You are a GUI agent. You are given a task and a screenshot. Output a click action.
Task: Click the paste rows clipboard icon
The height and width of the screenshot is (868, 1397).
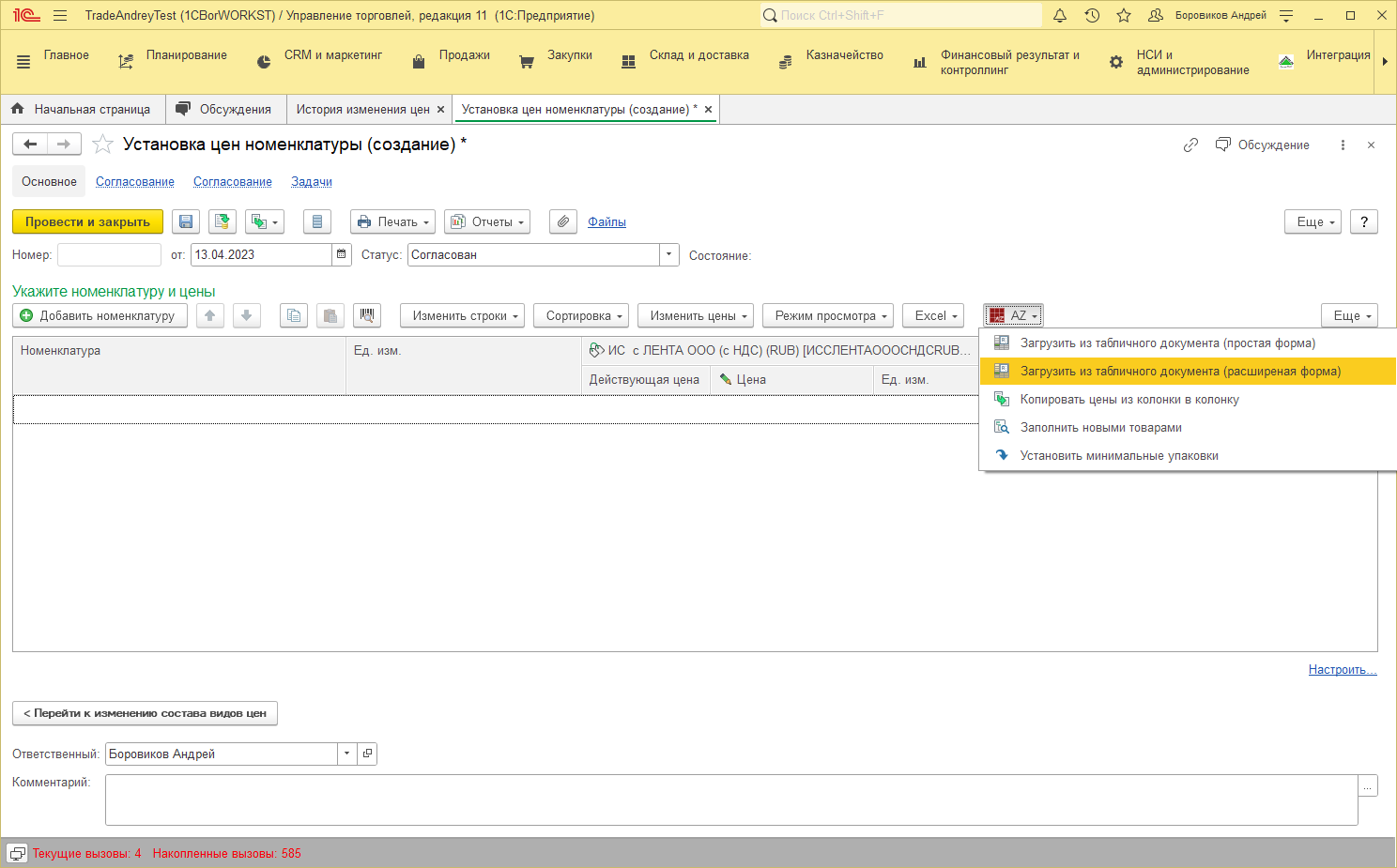point(330,316)
